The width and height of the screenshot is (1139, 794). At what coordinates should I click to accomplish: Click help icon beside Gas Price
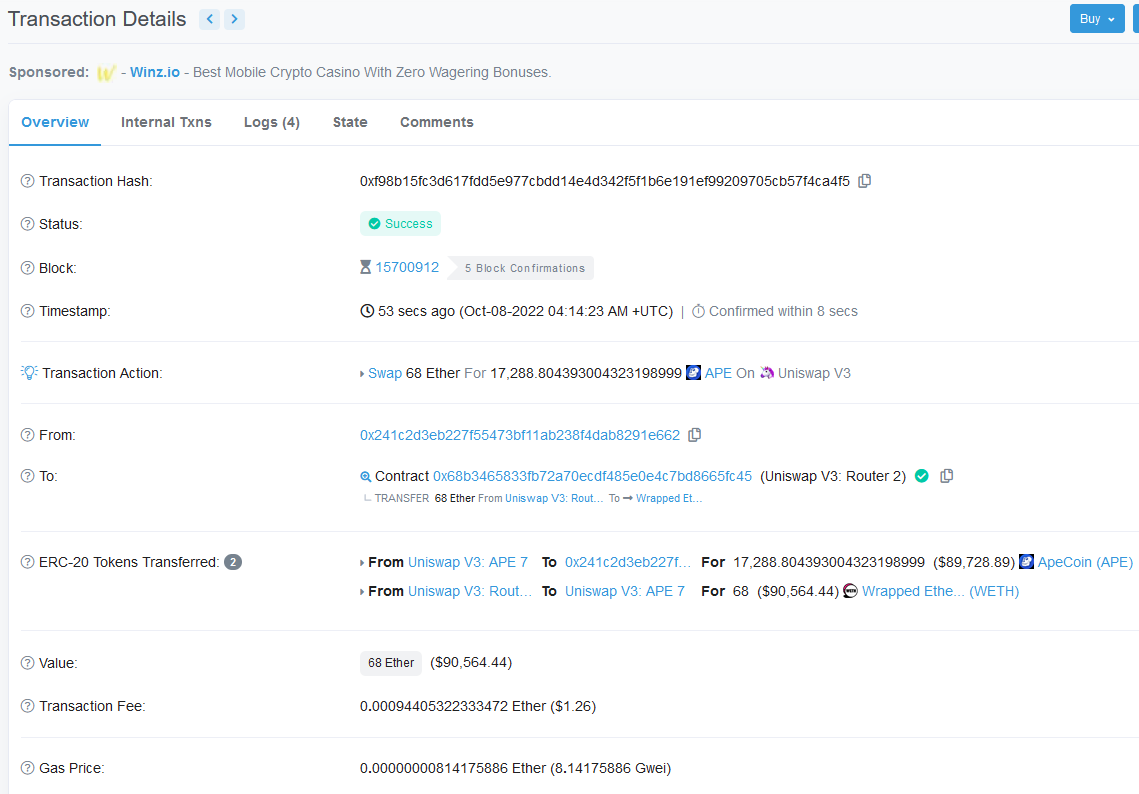[28, 768]
